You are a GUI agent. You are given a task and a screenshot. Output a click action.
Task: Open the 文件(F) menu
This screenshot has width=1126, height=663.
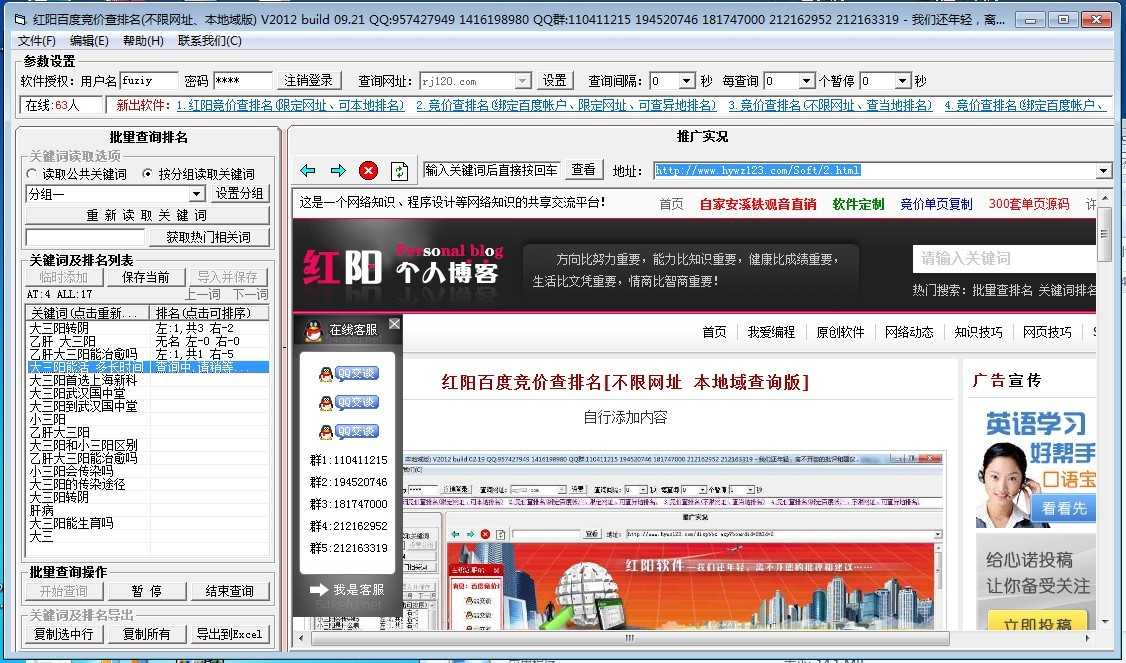coord(37,40)
